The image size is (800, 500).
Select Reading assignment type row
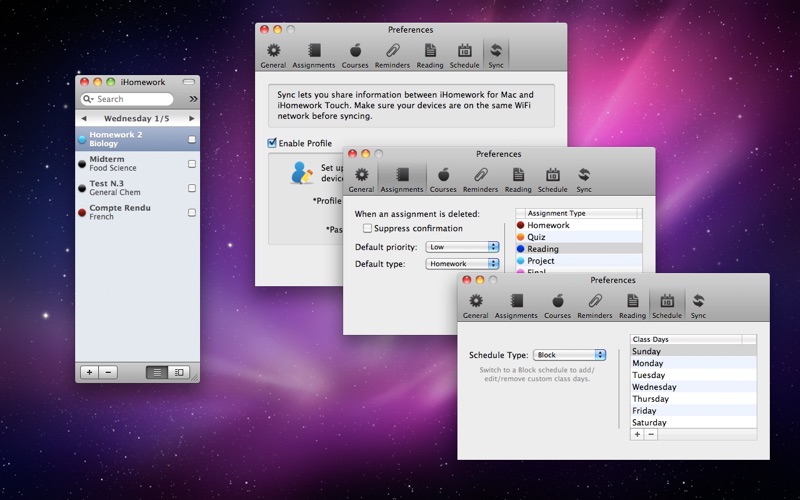click(579, 249)
